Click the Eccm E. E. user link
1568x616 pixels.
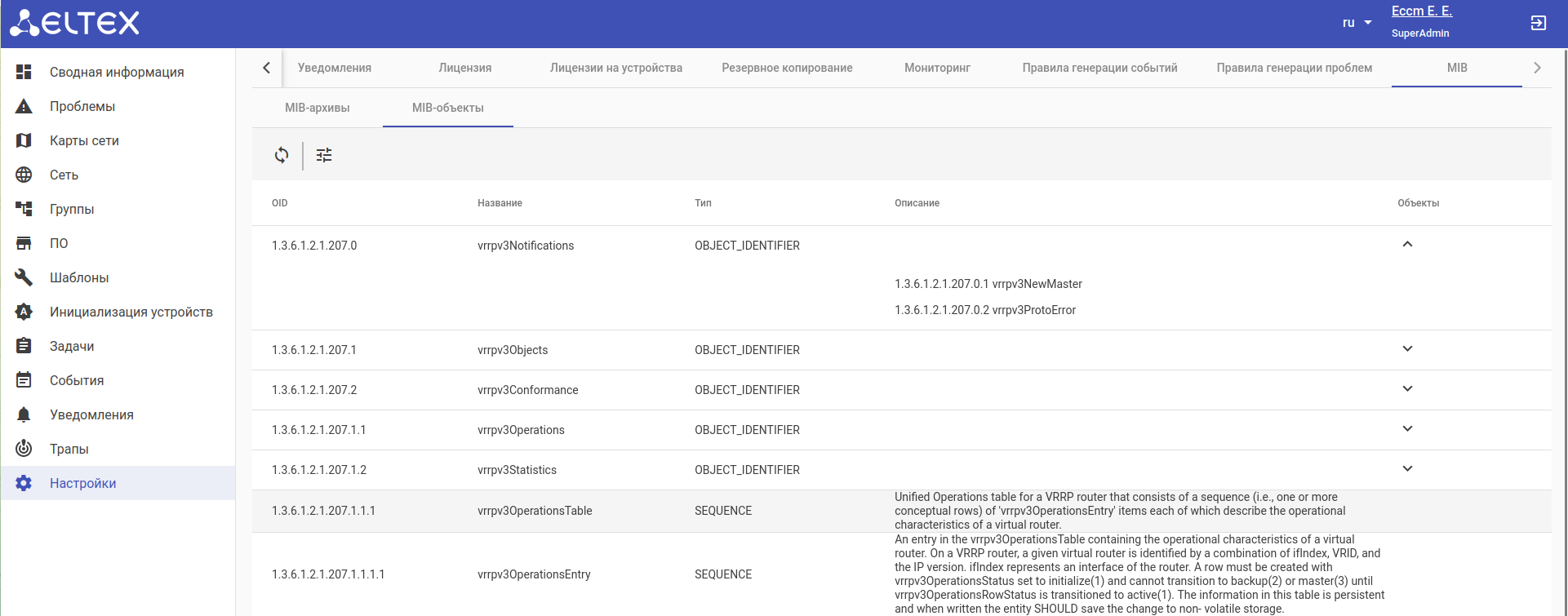[1421, 11]
